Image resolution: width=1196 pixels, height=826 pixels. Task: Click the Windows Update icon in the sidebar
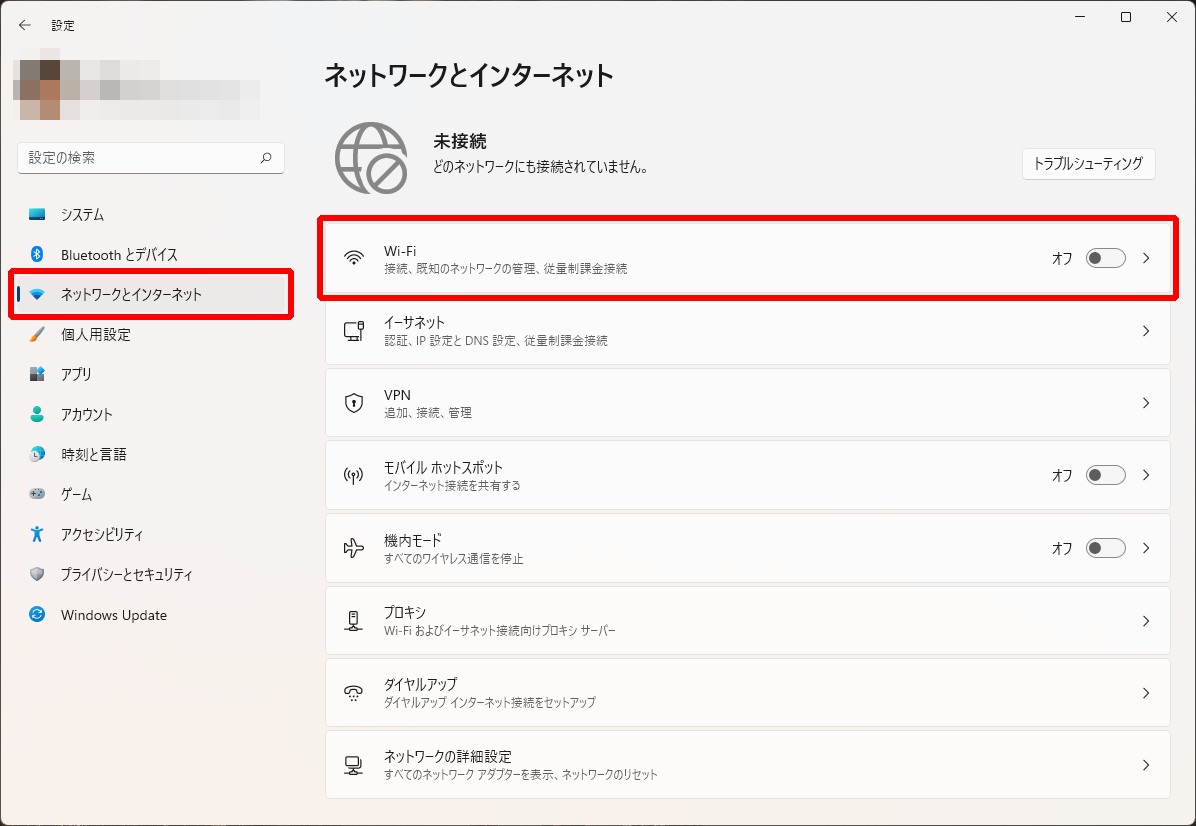(x=37, y=615)
